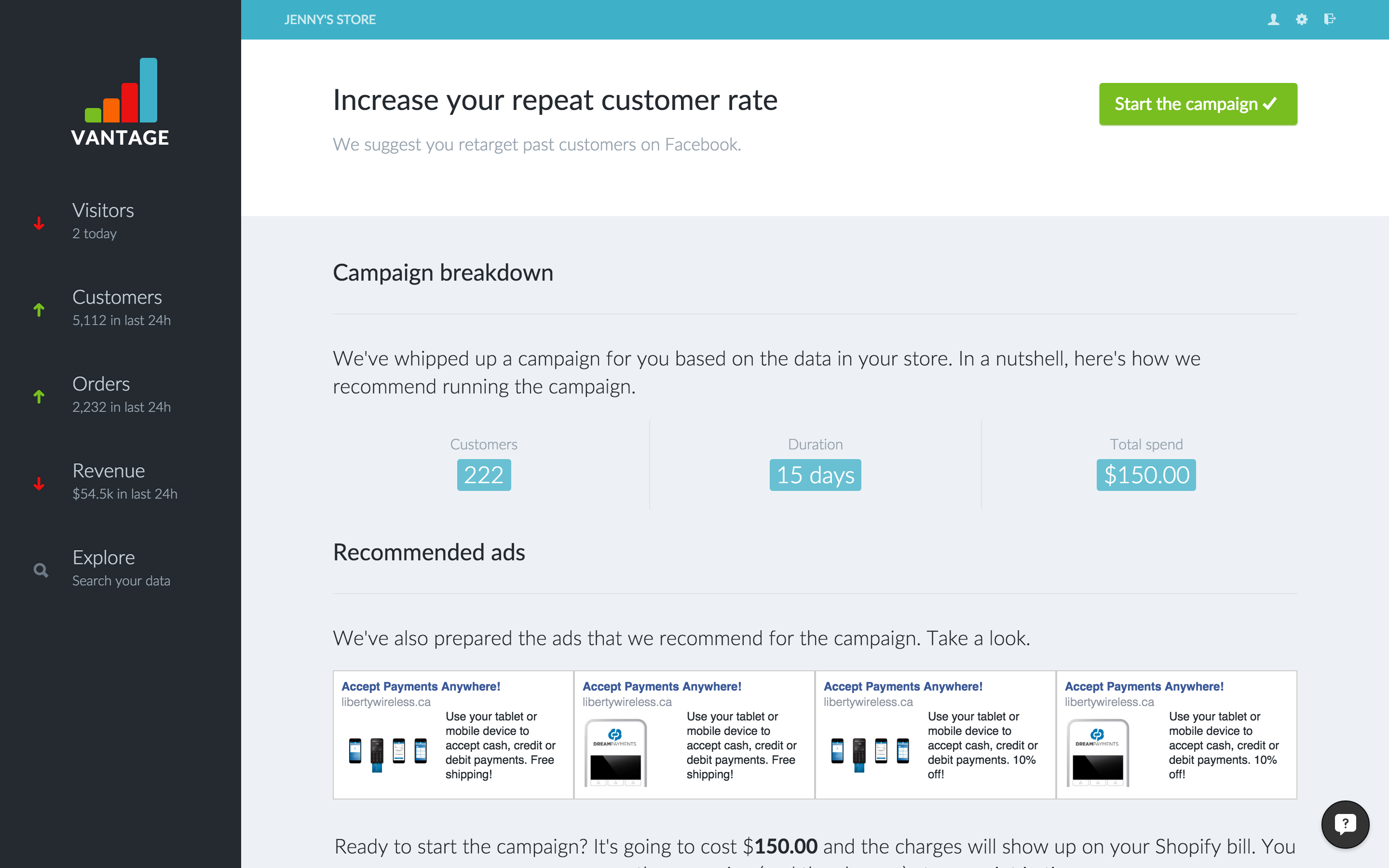Click the green up arrow beside Orders
This screenshot has height=868, width=1389.
[x=39, y=396]
